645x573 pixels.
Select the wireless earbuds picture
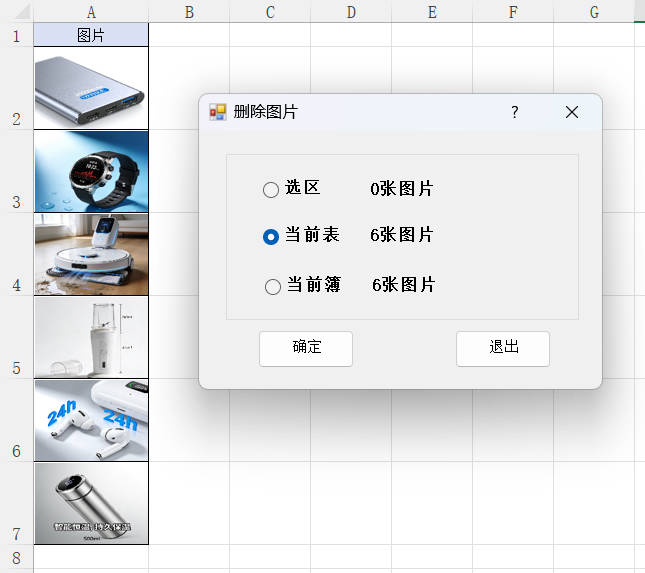tap(91, 420)
